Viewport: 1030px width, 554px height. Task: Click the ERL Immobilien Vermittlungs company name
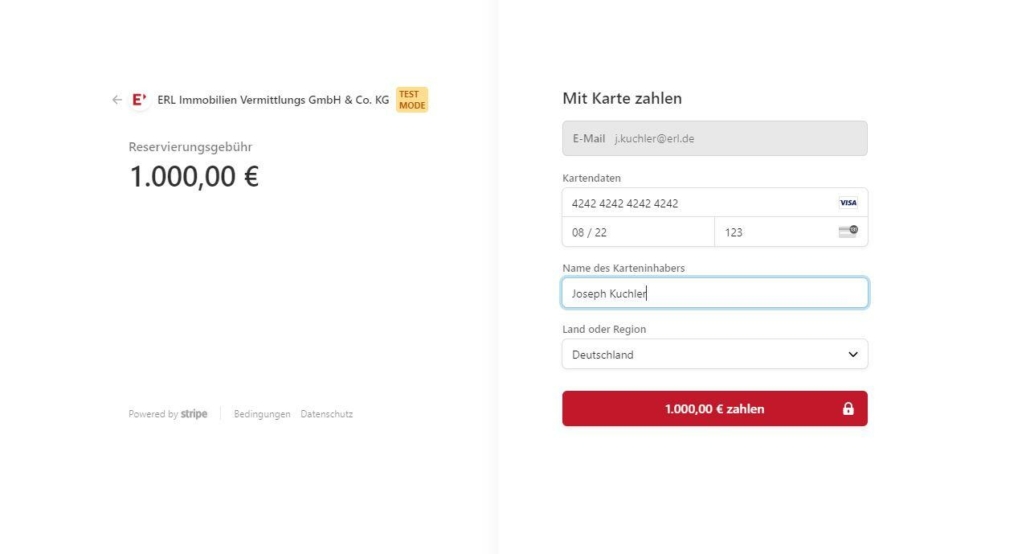pos(273,100)
